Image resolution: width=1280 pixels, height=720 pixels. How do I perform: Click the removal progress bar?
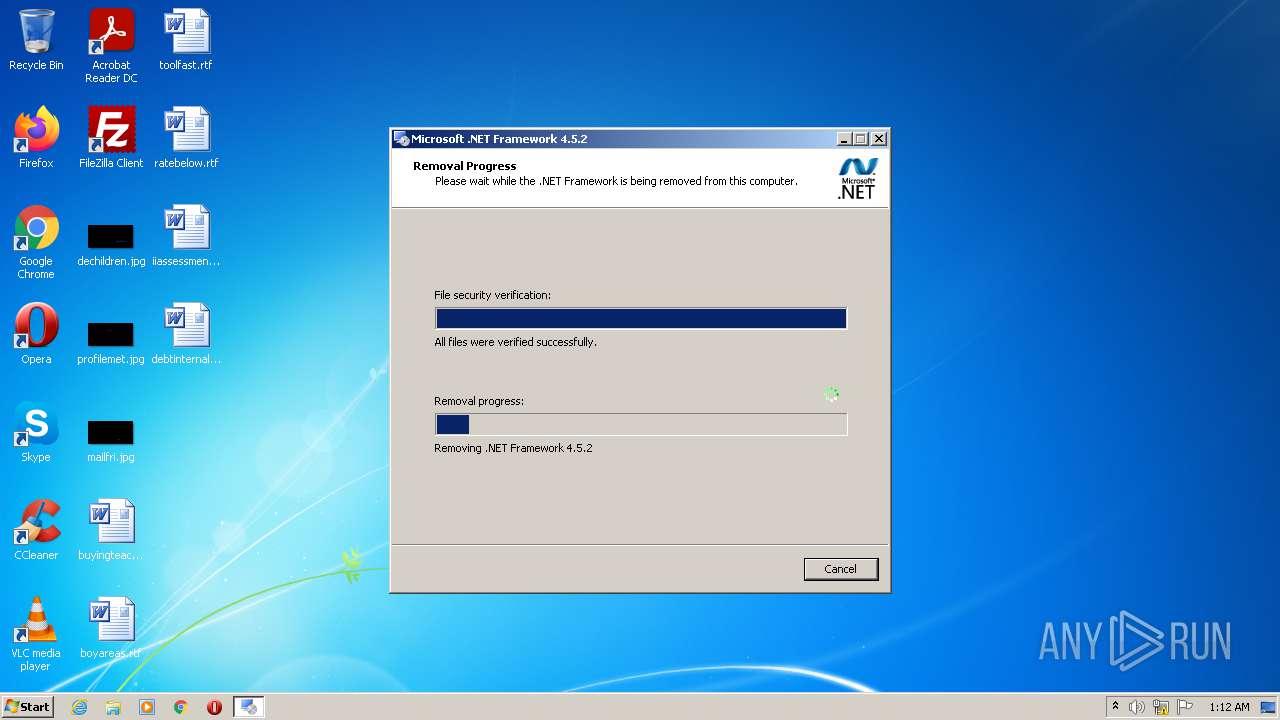pyautogui.click(x=641, y=424)
